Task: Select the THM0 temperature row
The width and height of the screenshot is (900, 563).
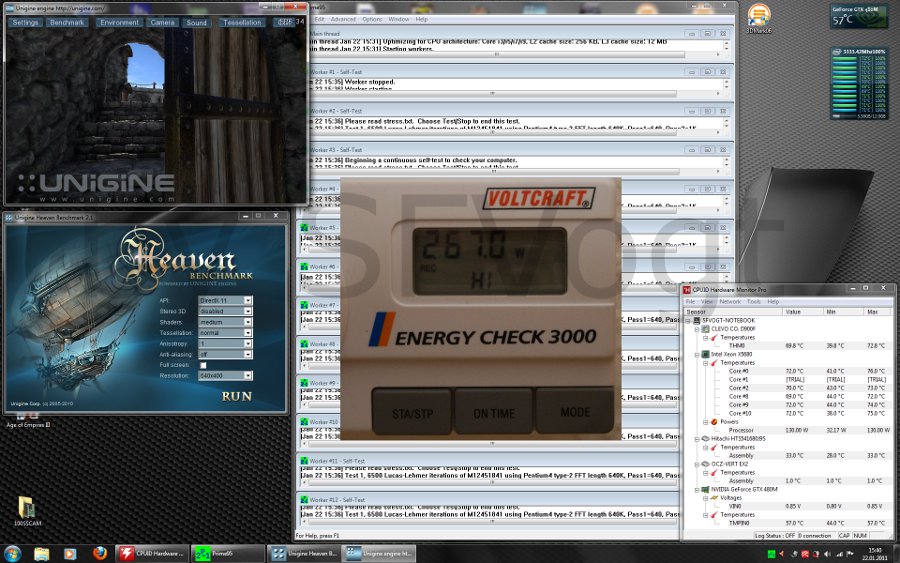Action: 788,346
